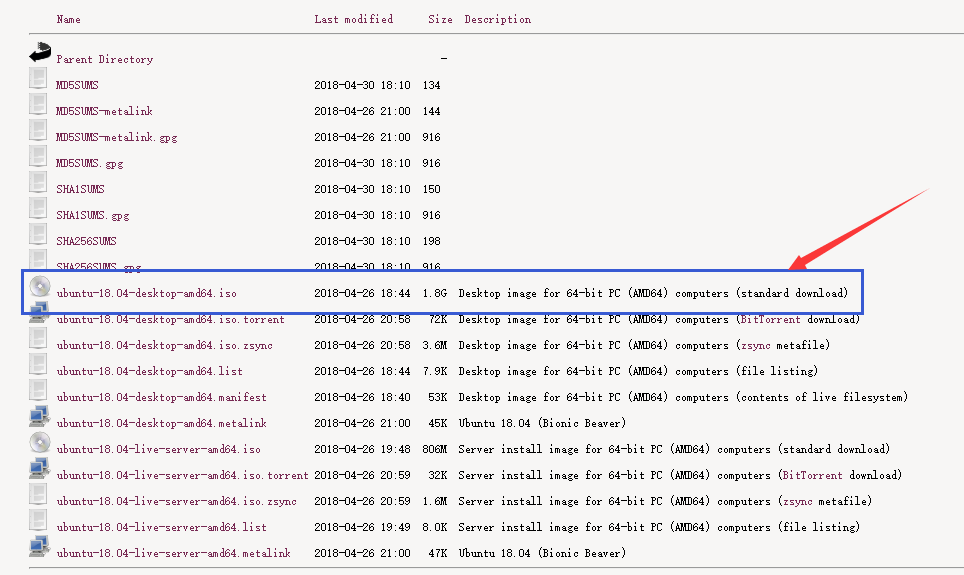This screenshot has height=575, width=964.
Task: Open ubuntu-18.04-live-server-amd64.iso.torrent link
Action: click(183, 475)
